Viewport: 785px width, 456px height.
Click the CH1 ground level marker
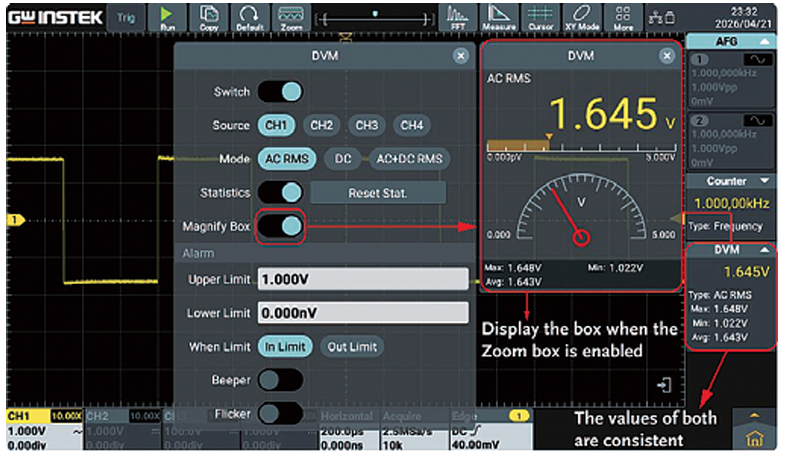click(15, 220)
